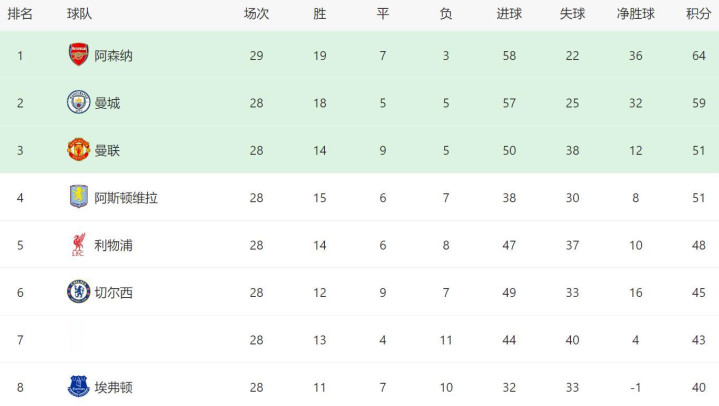This screenshot has height=406, width=719.
Task: Open the 阿森纳 team link
Action: 113,56
